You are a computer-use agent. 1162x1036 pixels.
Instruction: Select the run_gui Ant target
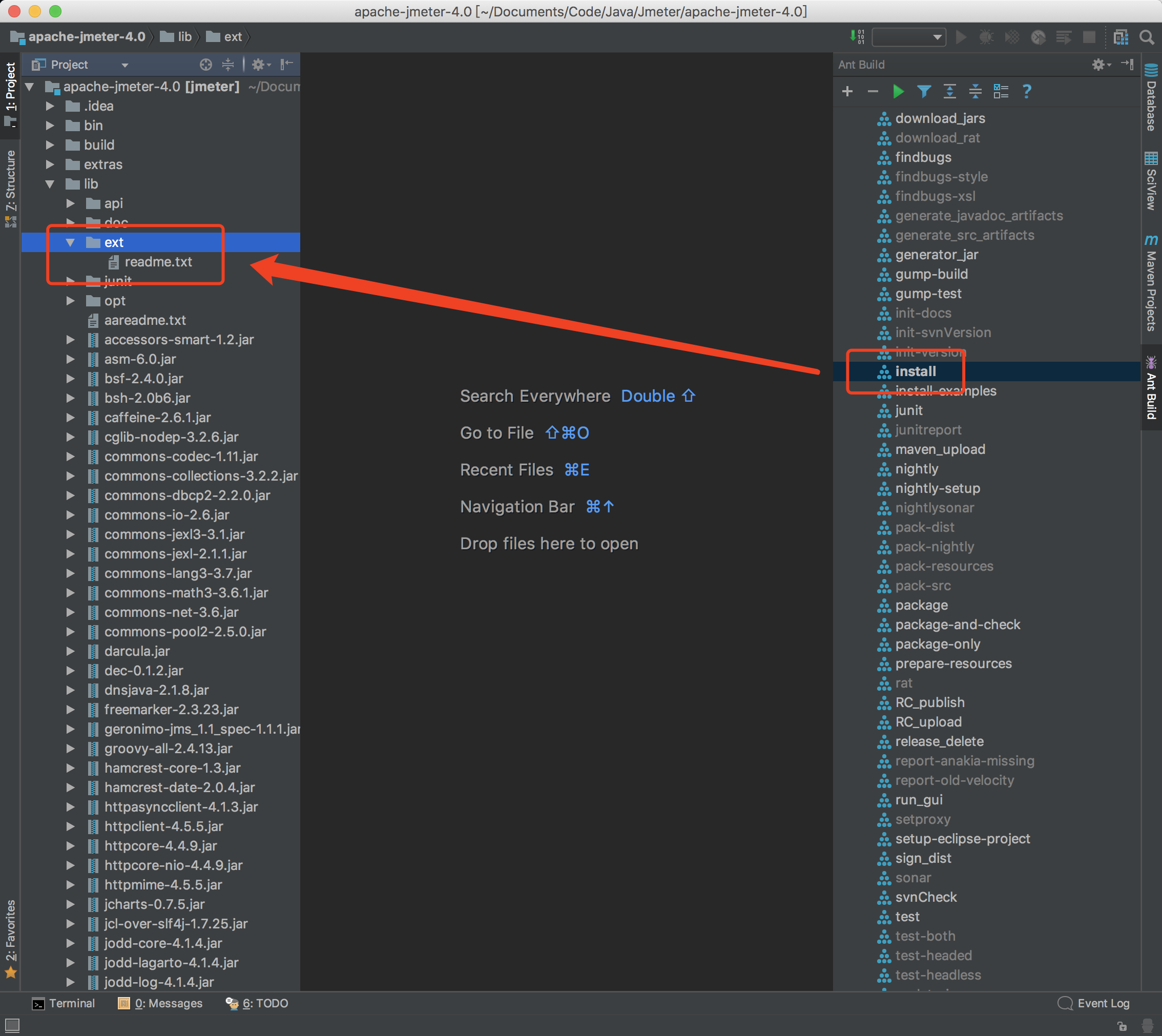(919, 800)
